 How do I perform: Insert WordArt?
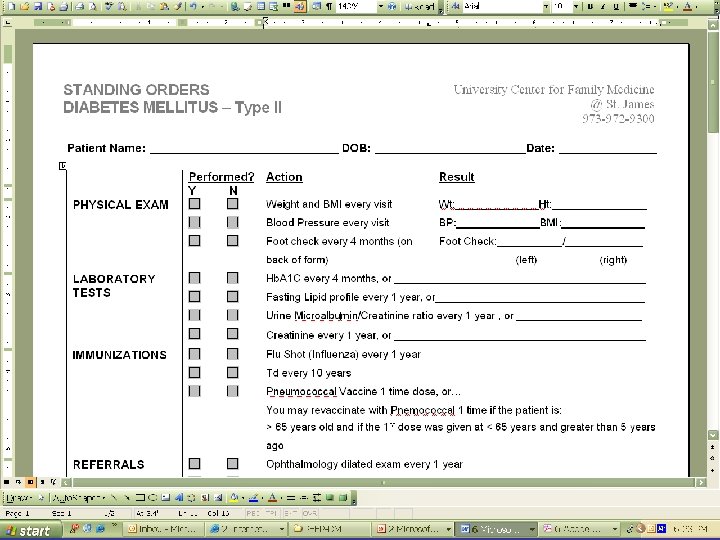(x=179, y=497)
